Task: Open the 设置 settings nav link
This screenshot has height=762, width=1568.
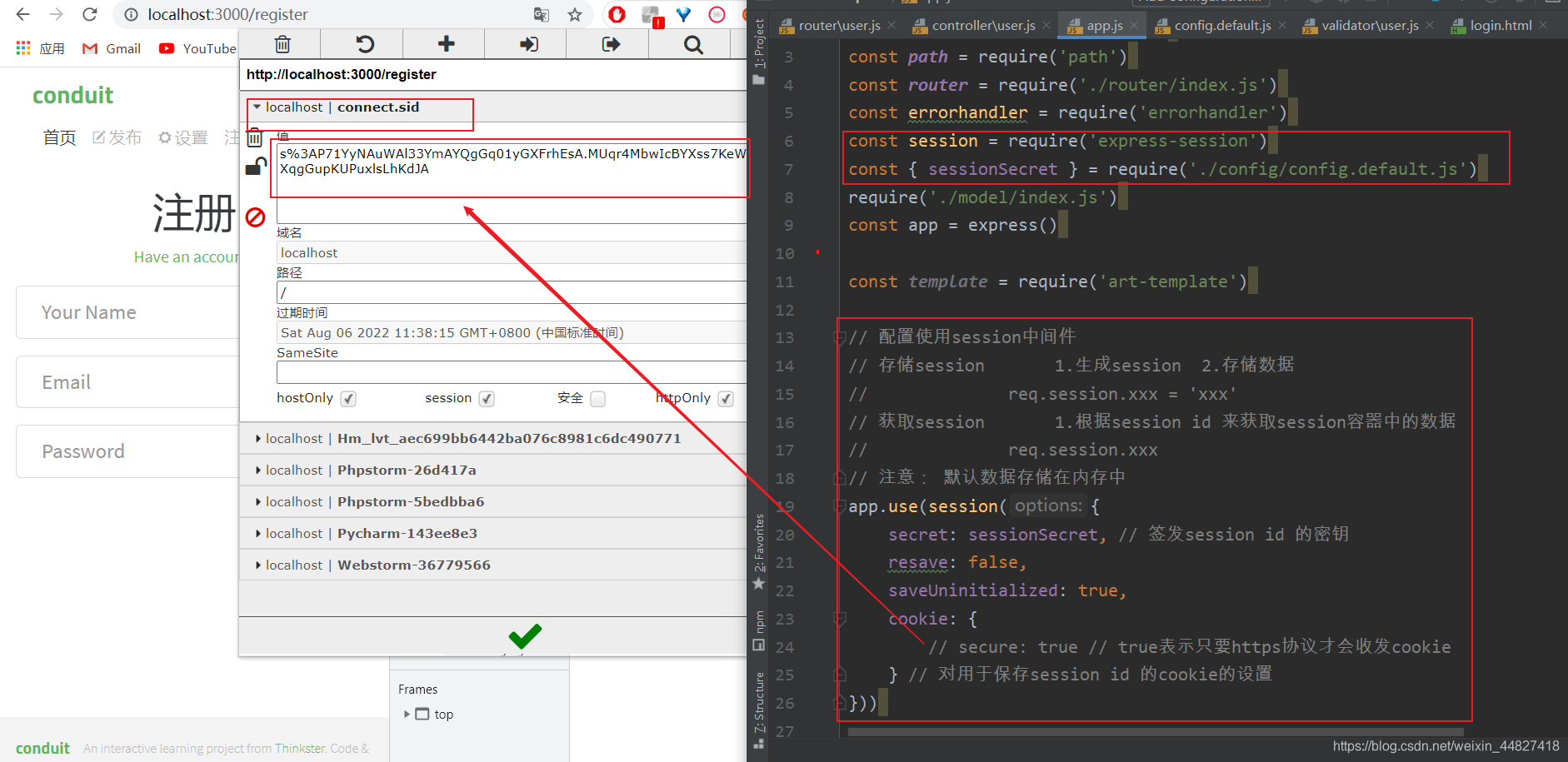Action: (182, 137)
